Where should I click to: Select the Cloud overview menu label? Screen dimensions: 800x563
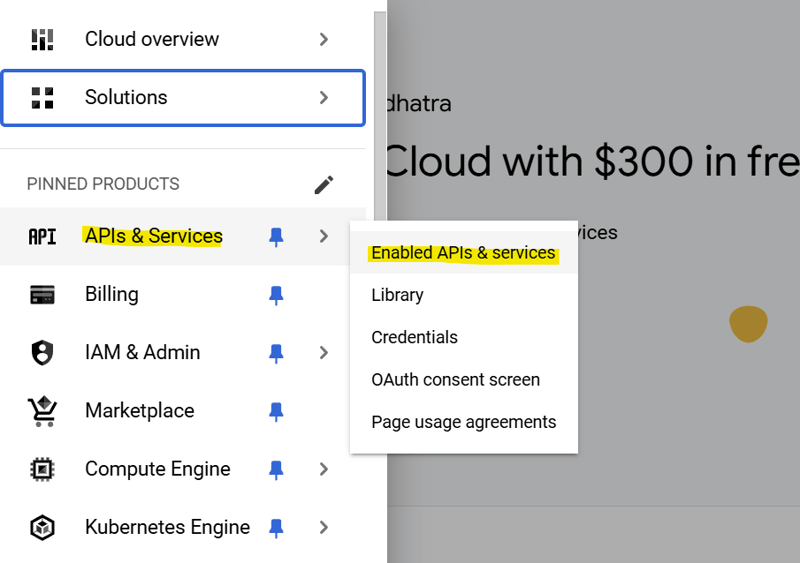[x=152, y=39]
